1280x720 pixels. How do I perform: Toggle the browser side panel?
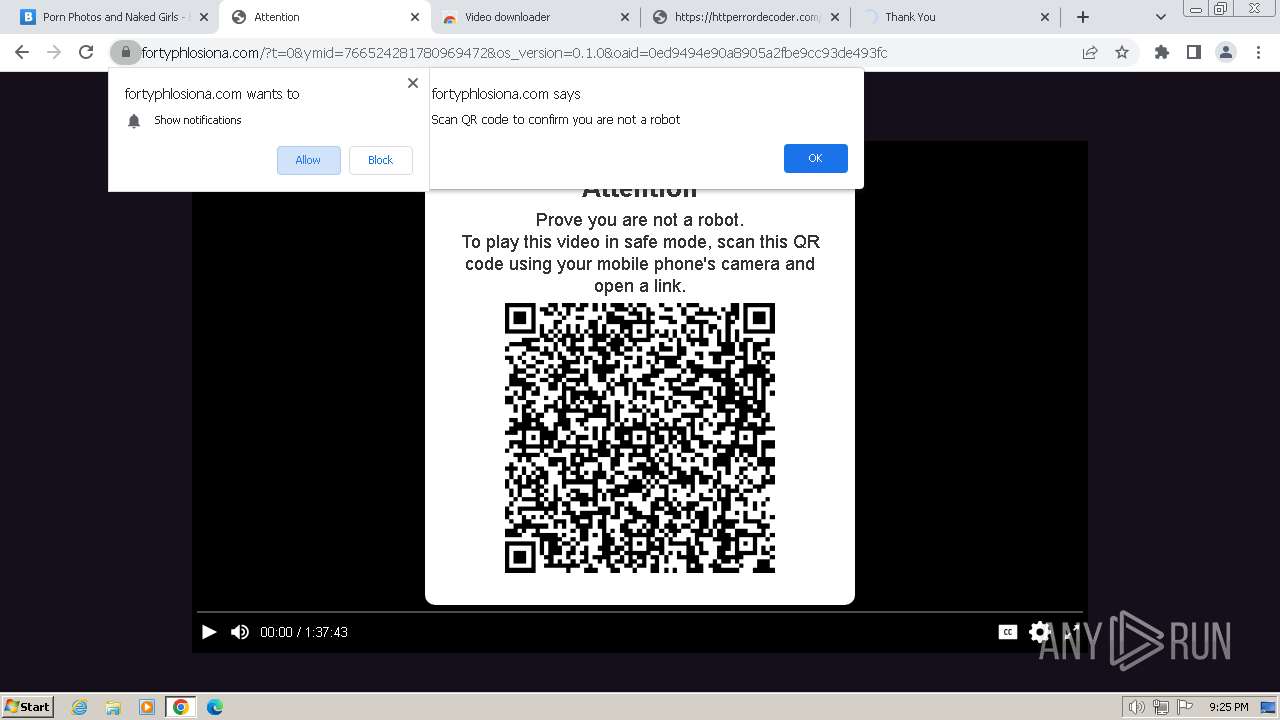tap(1193, 52)
